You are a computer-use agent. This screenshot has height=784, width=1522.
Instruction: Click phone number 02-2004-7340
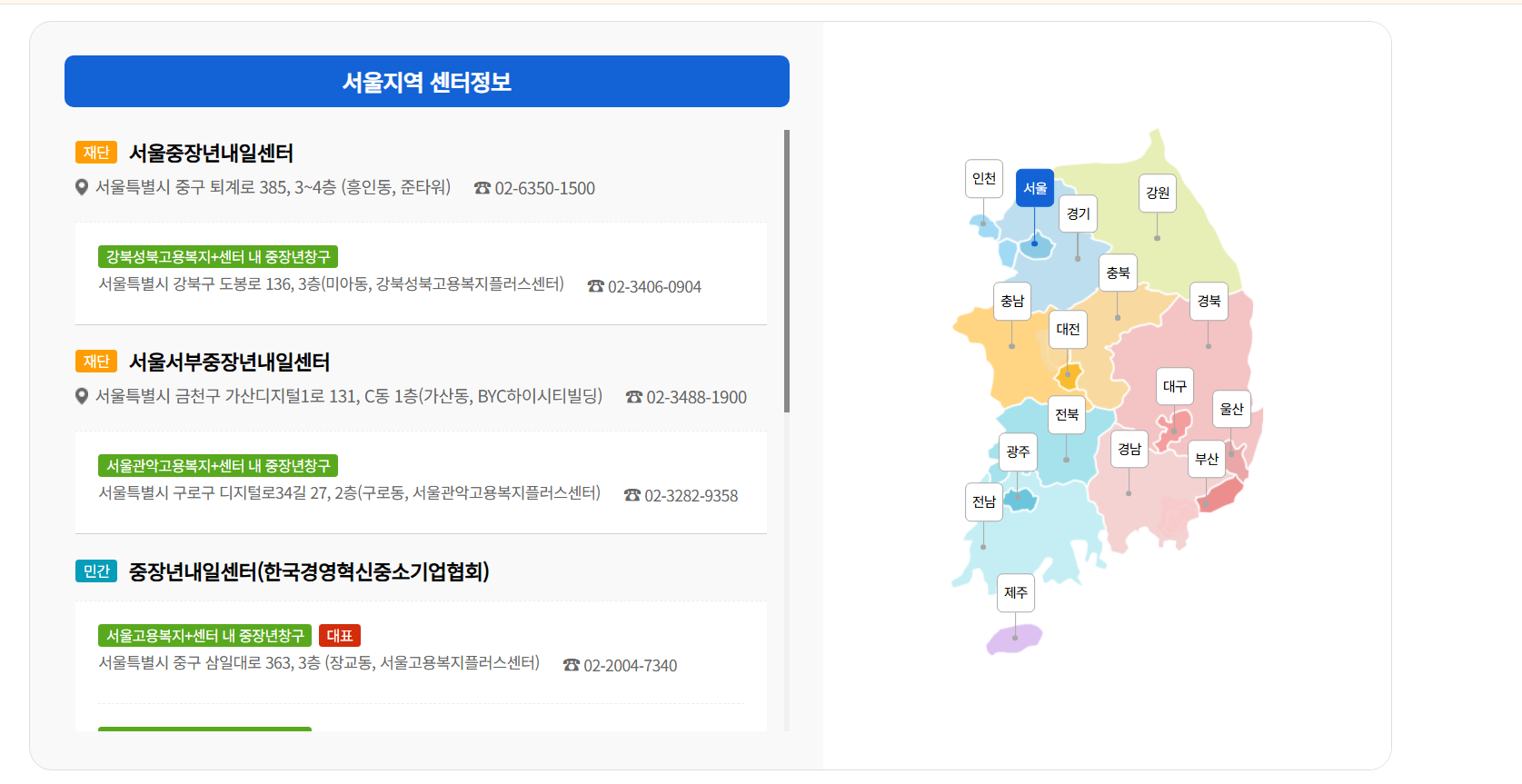[x=631, y=665]
